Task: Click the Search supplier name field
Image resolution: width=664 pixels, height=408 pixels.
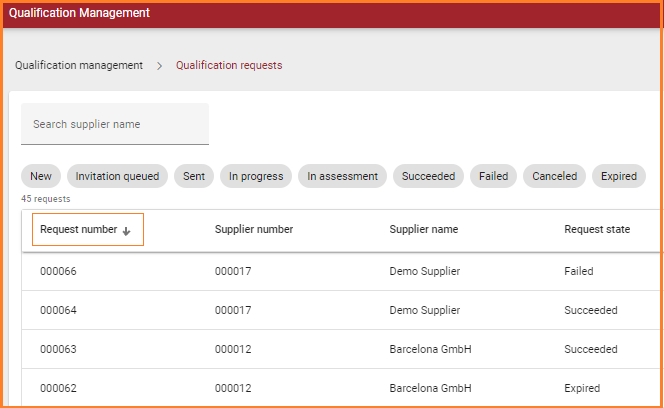Action: (x=115, y=125)
